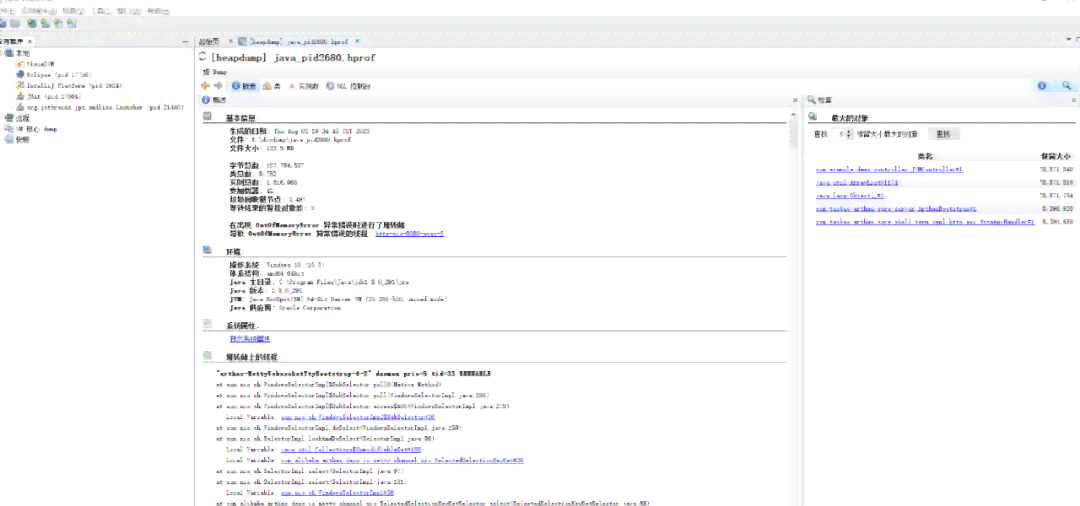Select Eclipse (pid 17796) in applications tree
This screenshot has height=506, width=1080.
59,74
